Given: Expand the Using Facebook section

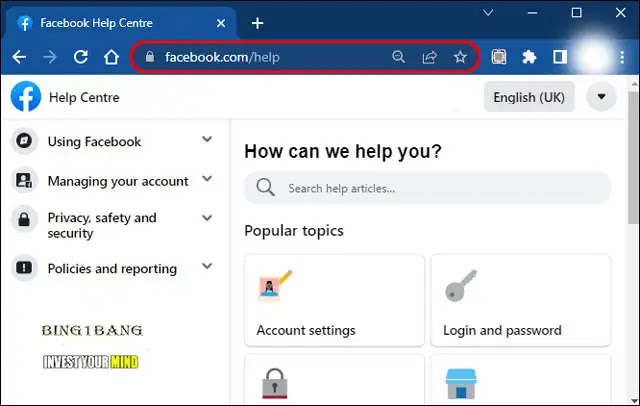Looking at the screenshot, I should click(207, 140).
